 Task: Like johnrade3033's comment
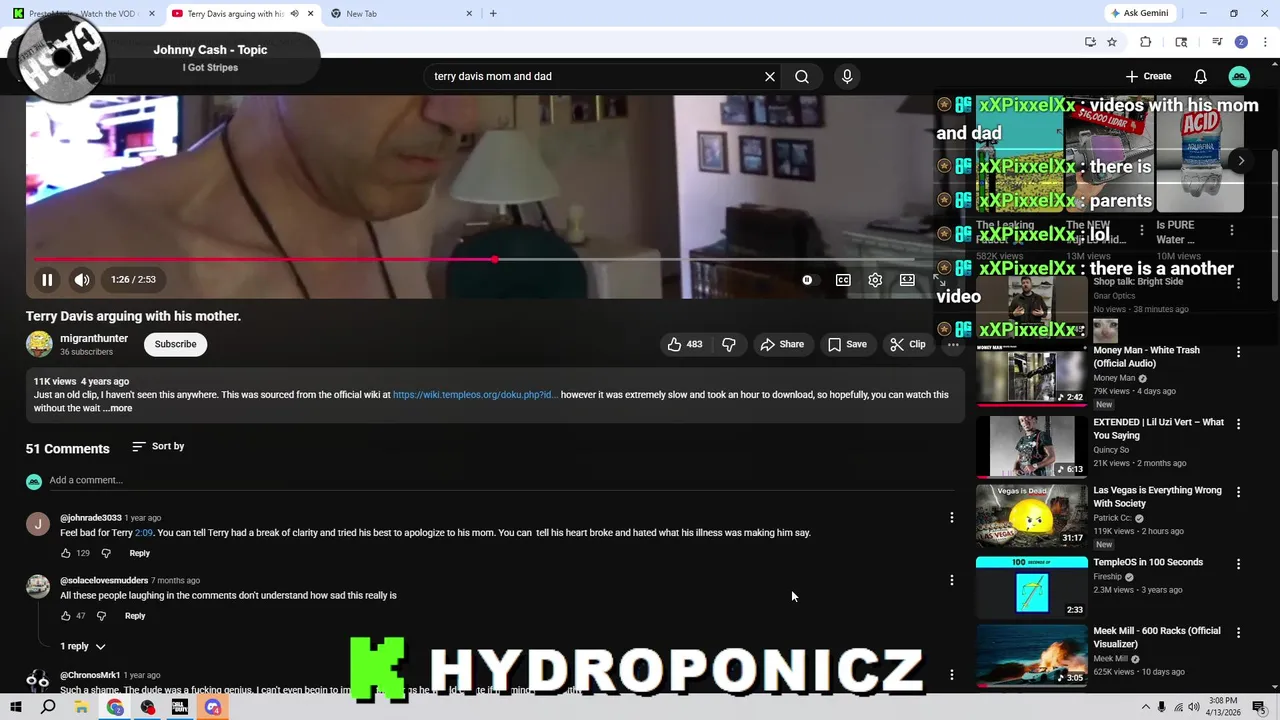pyautogui.click(x=66, y=553)
